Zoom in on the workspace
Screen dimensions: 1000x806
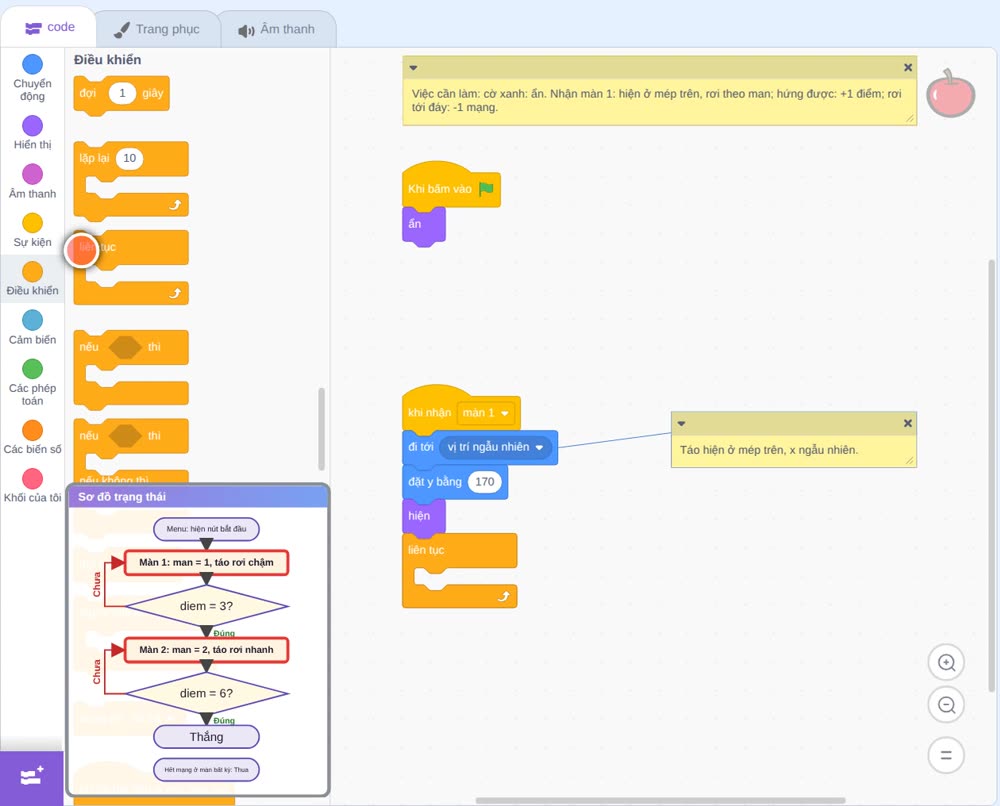click(946, 663)
